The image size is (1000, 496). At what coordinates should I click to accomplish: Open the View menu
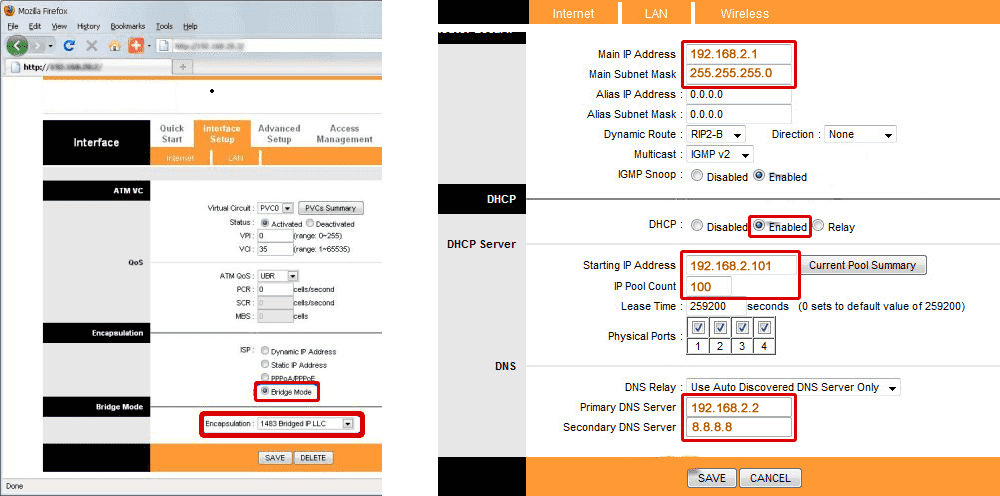point(59,26)
